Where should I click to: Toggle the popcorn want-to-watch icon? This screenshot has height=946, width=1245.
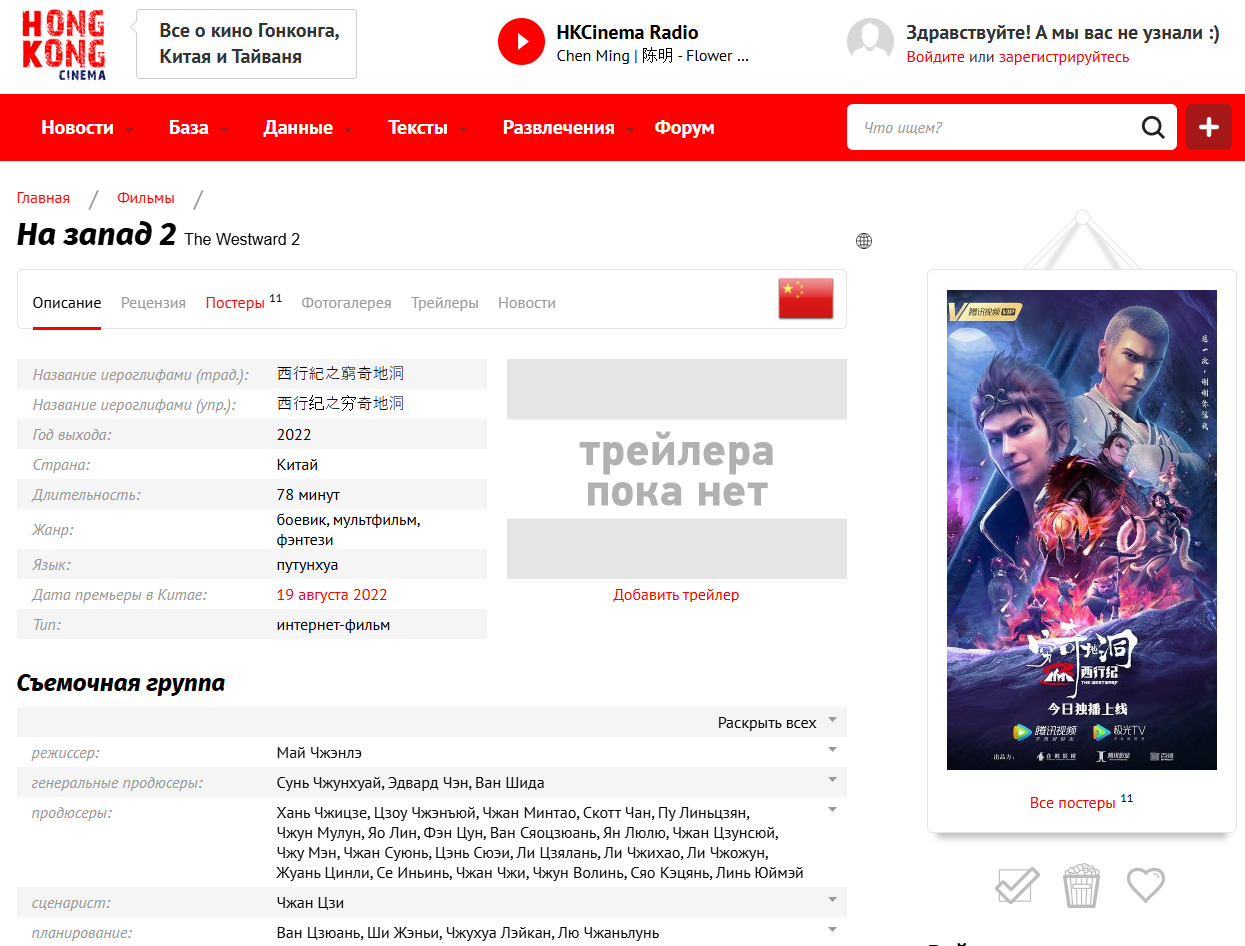coord(1081,886)
